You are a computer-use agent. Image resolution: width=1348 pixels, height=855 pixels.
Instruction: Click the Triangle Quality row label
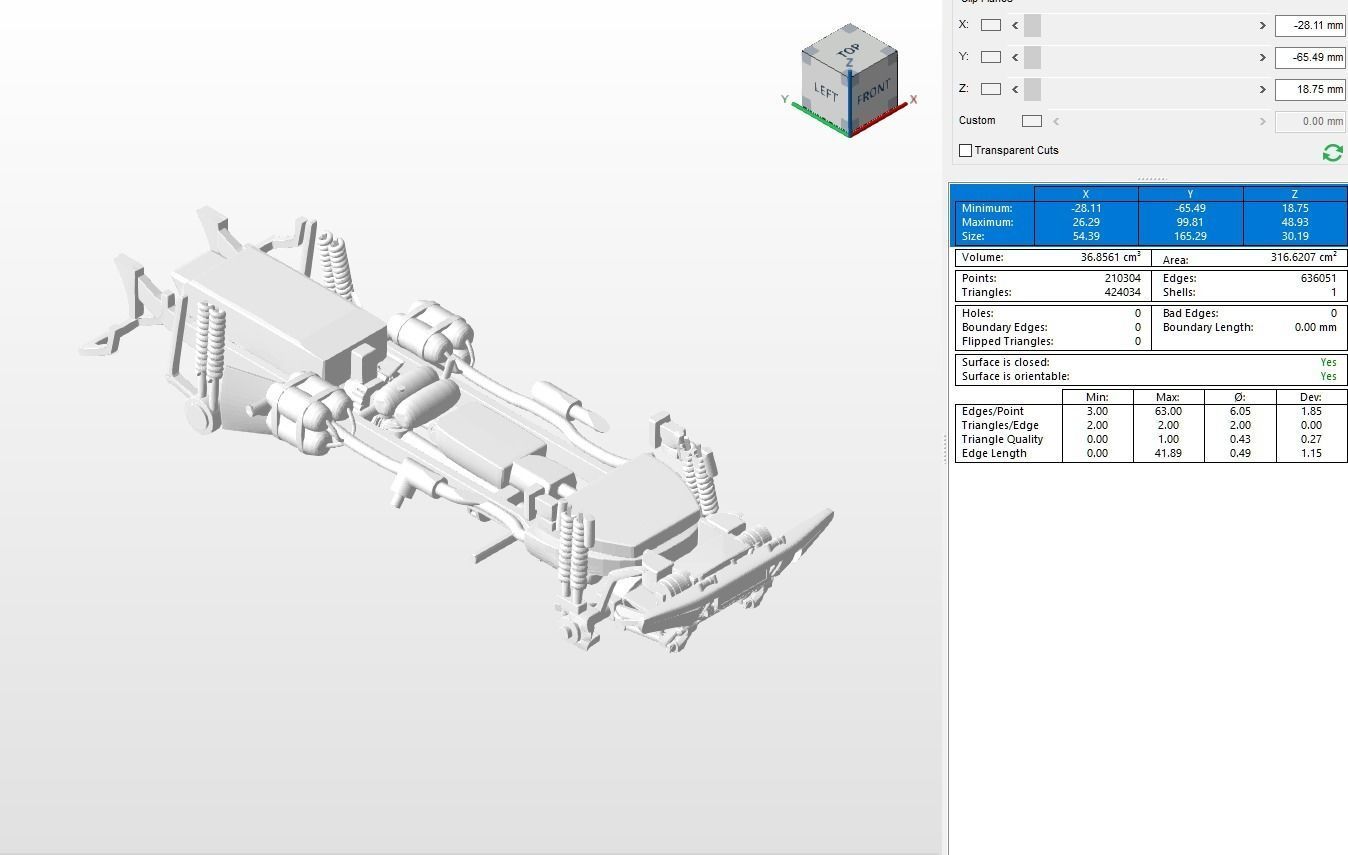point(1002,439)
